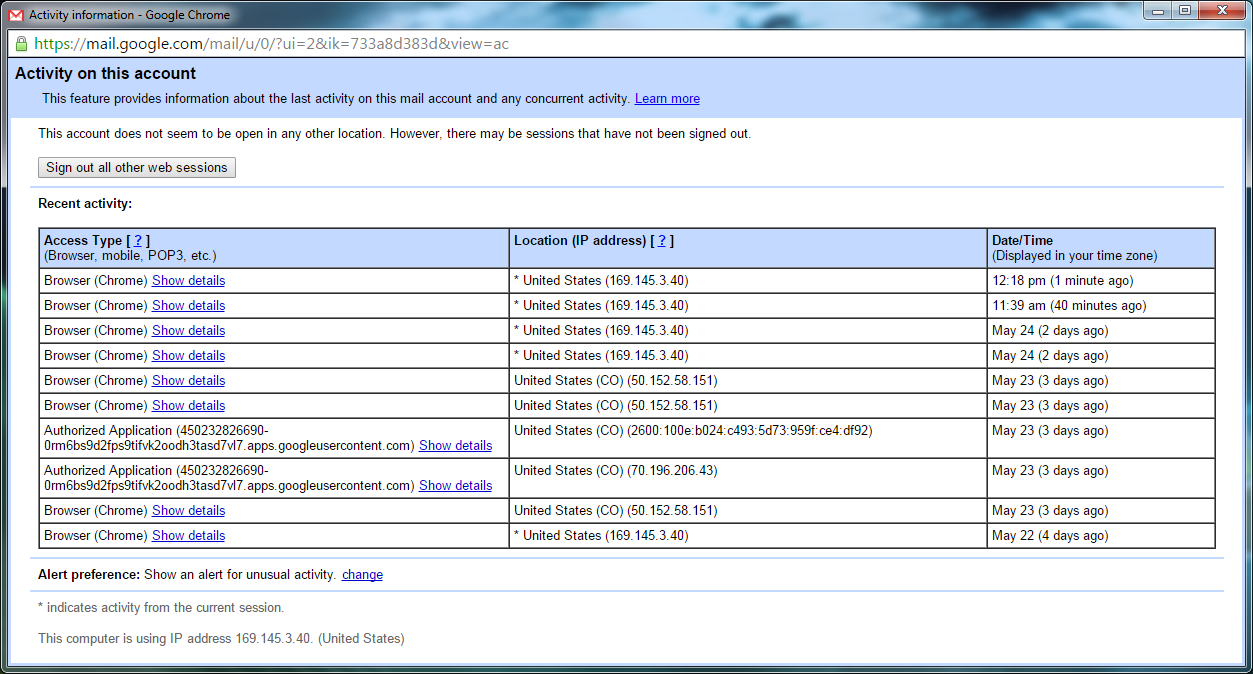This screenshot has width=1253, height=674.
Task: Open the Learn more link
Action: tap(667, 99)
